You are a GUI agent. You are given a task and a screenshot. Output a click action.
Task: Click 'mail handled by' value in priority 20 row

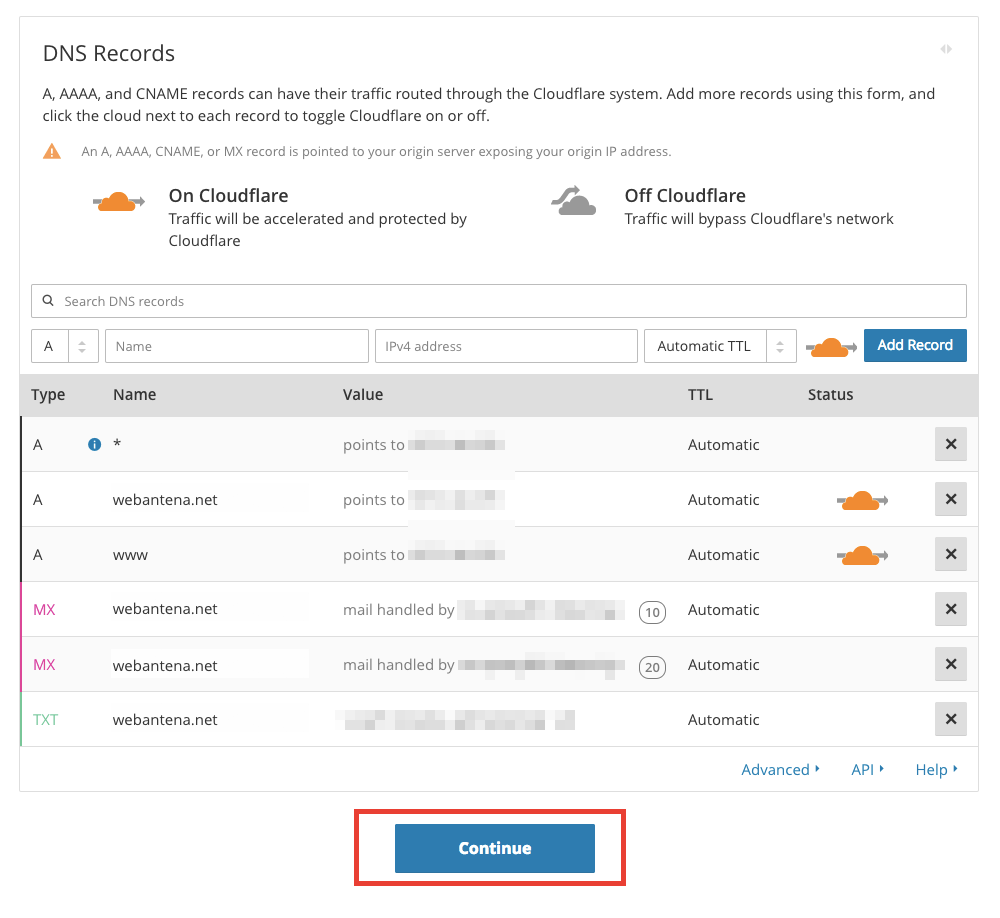[x=483, y=665]
